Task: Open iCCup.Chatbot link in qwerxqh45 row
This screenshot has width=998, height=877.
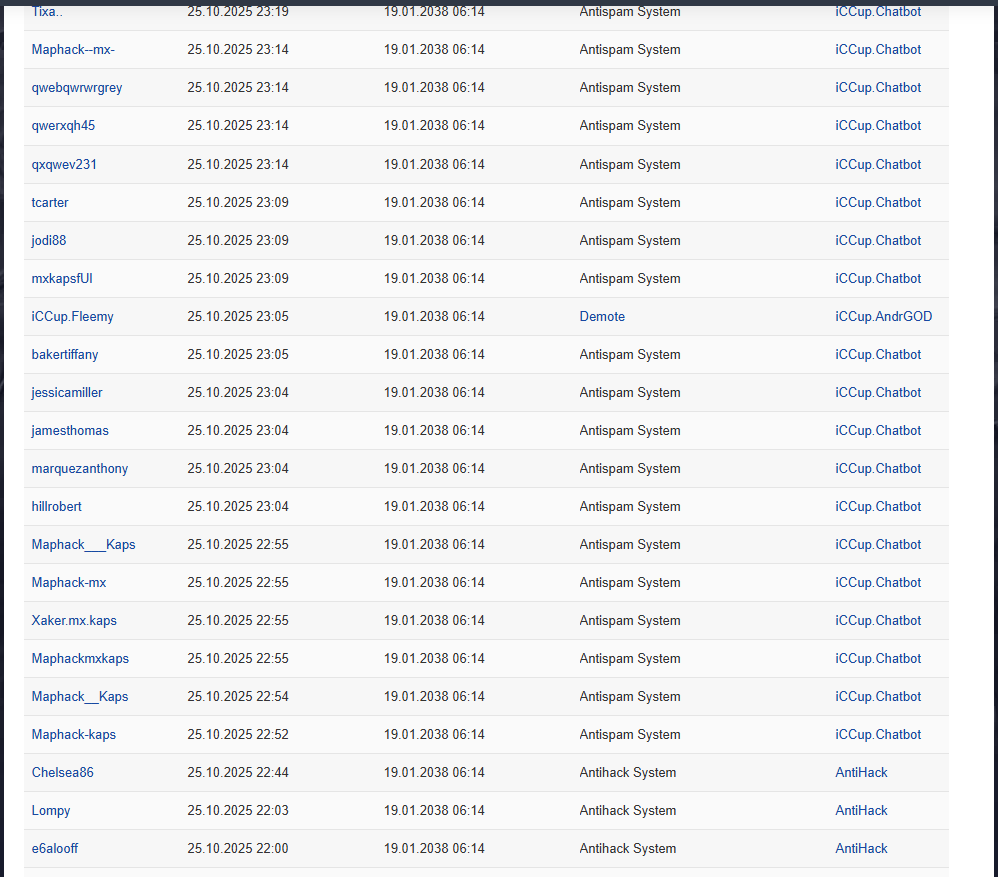Action: click(x=878, y=126)
